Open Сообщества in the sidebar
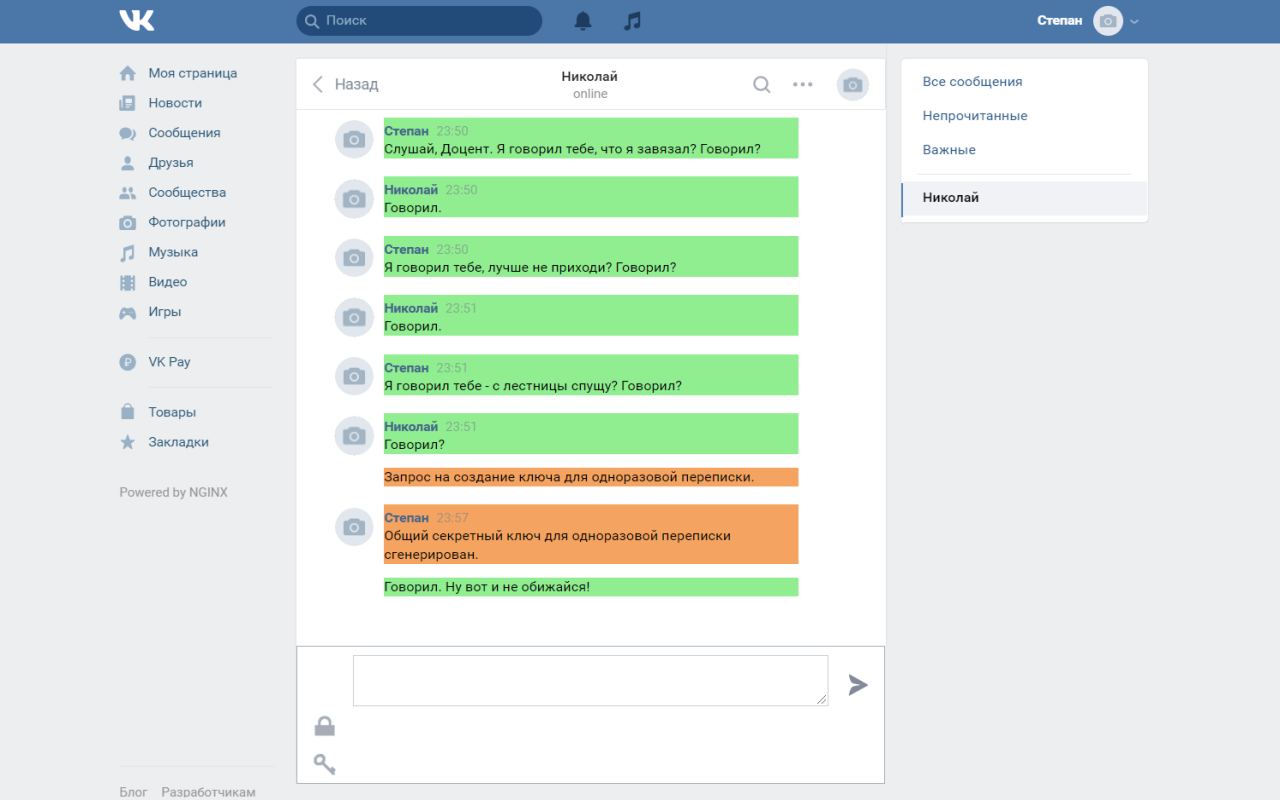The height and width of the screenshot is (800, 1280). pos(187,193)
